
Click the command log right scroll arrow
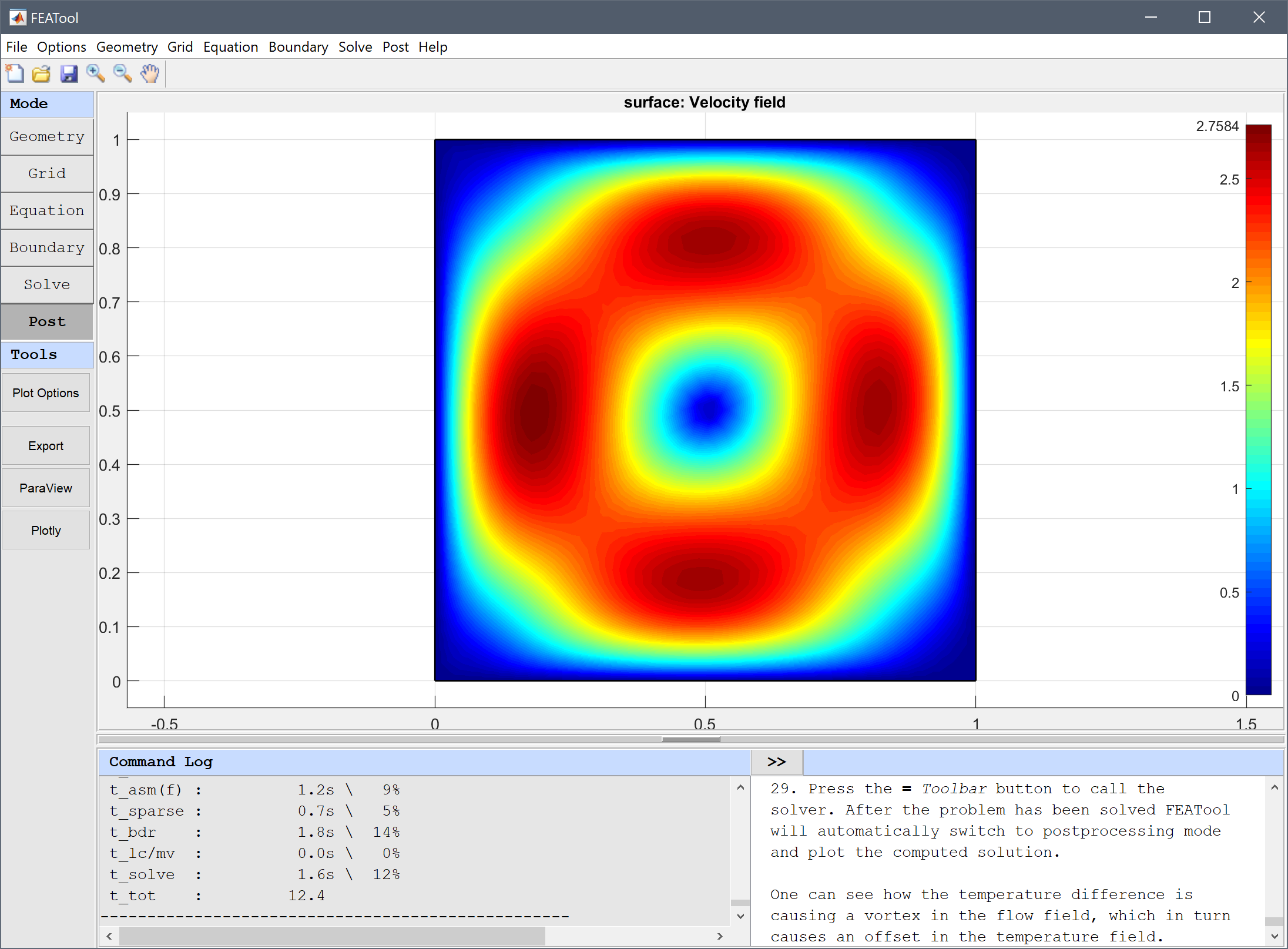pyautogui.click(x=720, y=936)
